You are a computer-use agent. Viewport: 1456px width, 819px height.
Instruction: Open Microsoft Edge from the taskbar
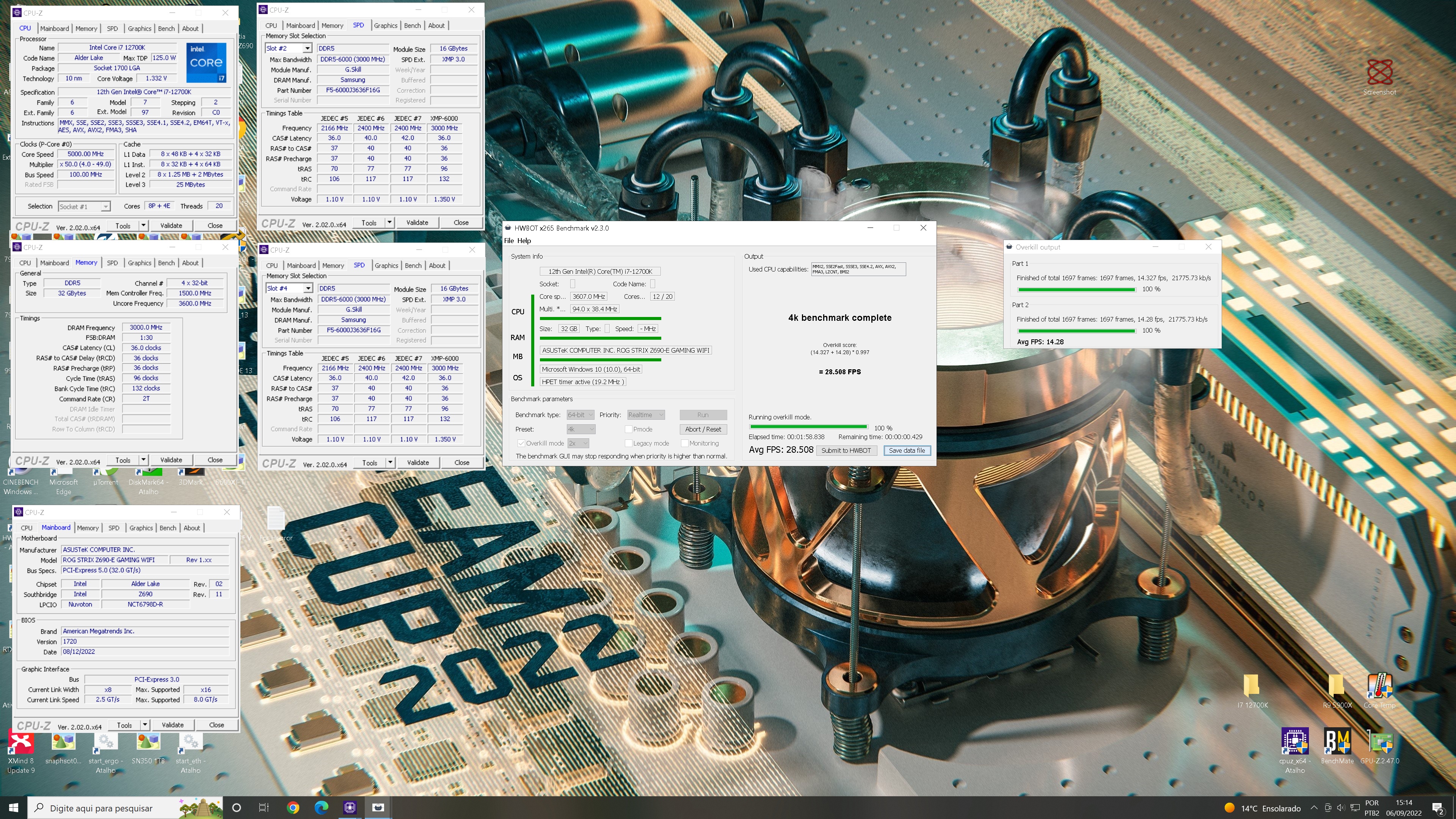[321, 808]
